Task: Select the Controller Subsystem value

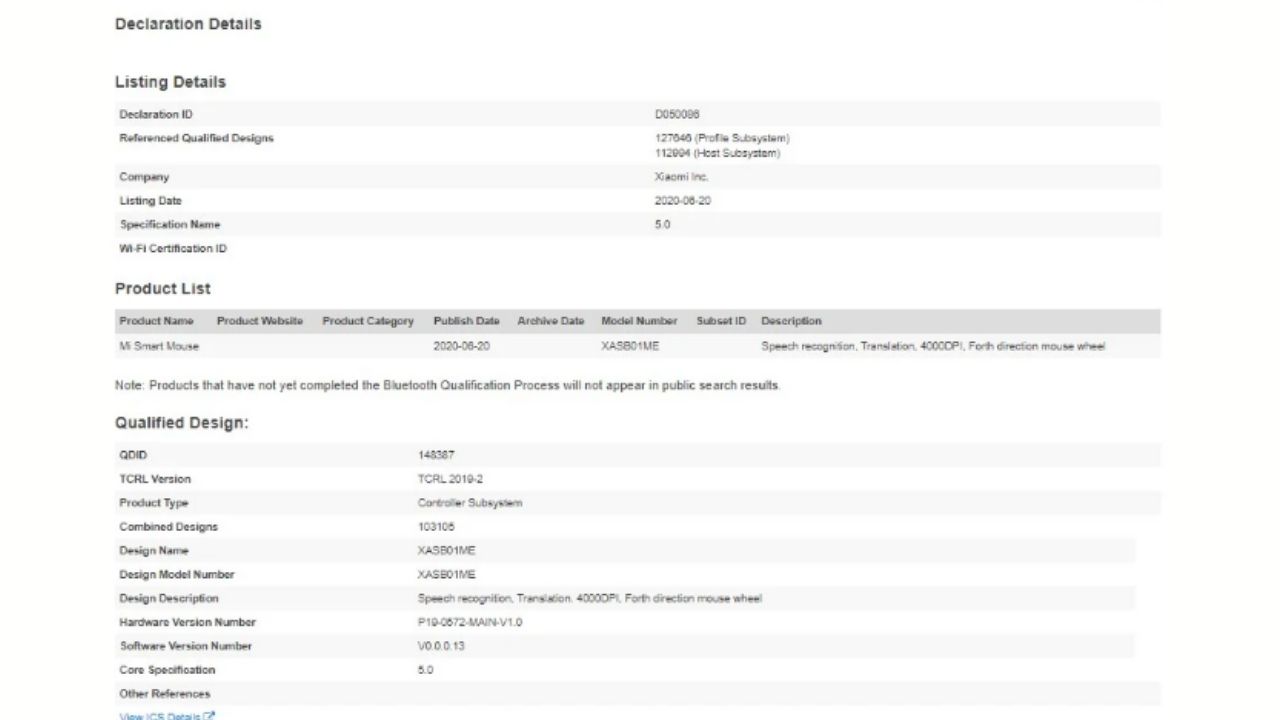Action: coord(470,503)
